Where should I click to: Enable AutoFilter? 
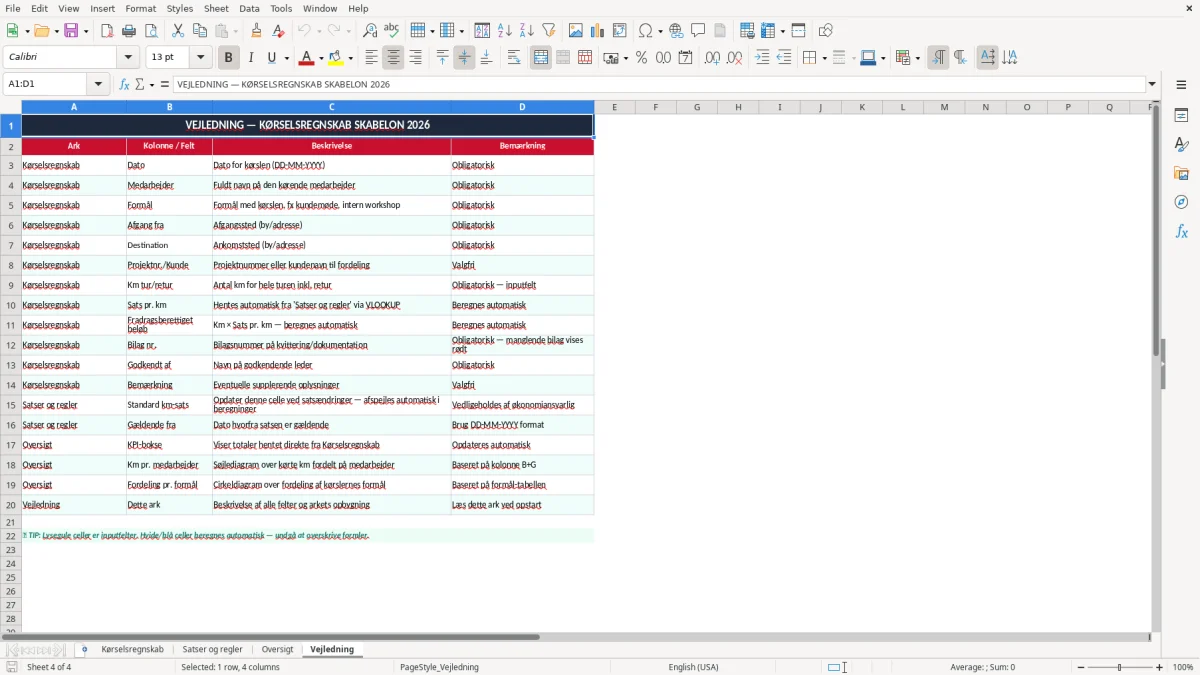click(549, 31)
